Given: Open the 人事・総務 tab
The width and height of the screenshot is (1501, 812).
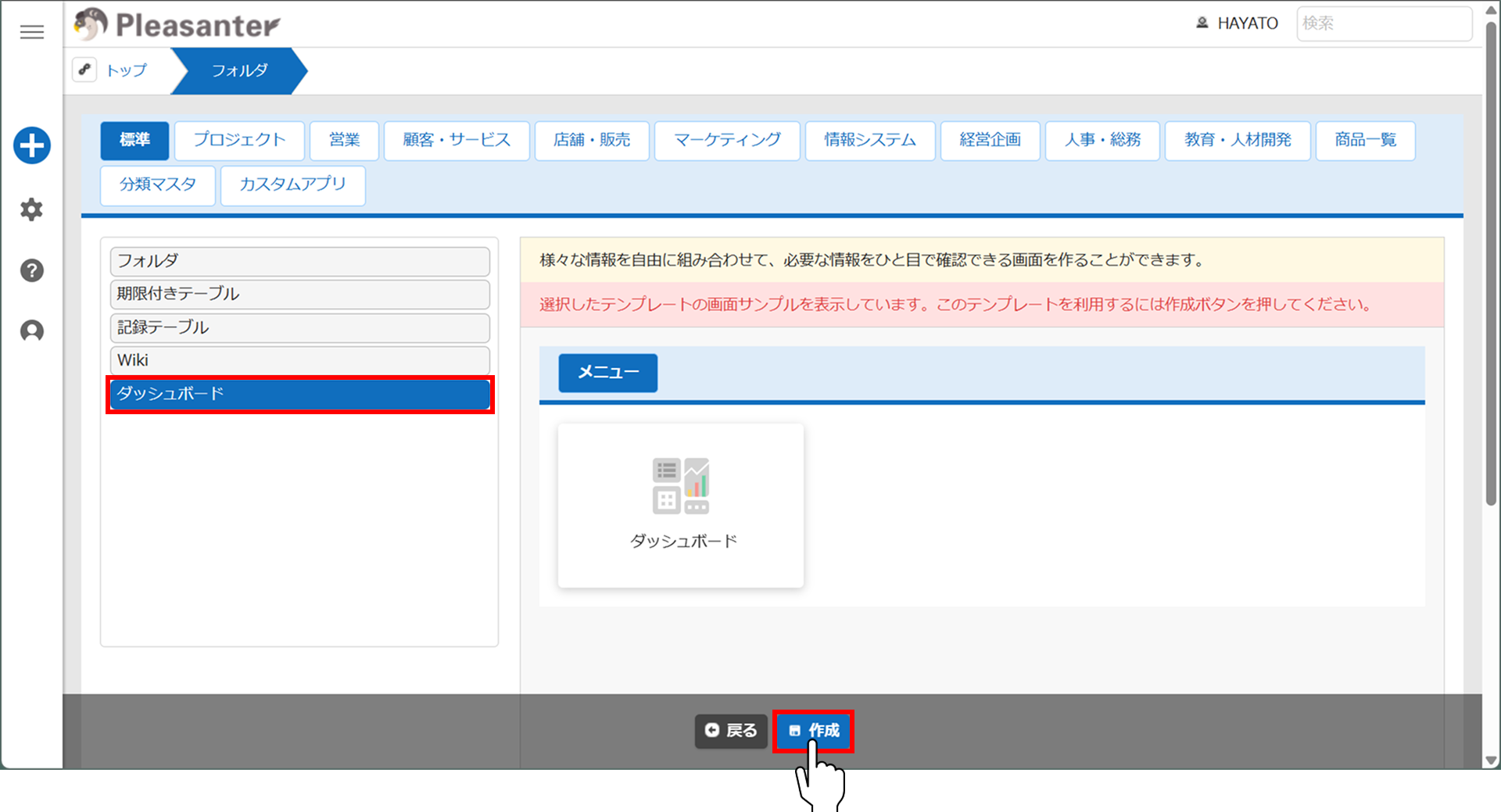Looking at the screenshot, I should 1102,141.
